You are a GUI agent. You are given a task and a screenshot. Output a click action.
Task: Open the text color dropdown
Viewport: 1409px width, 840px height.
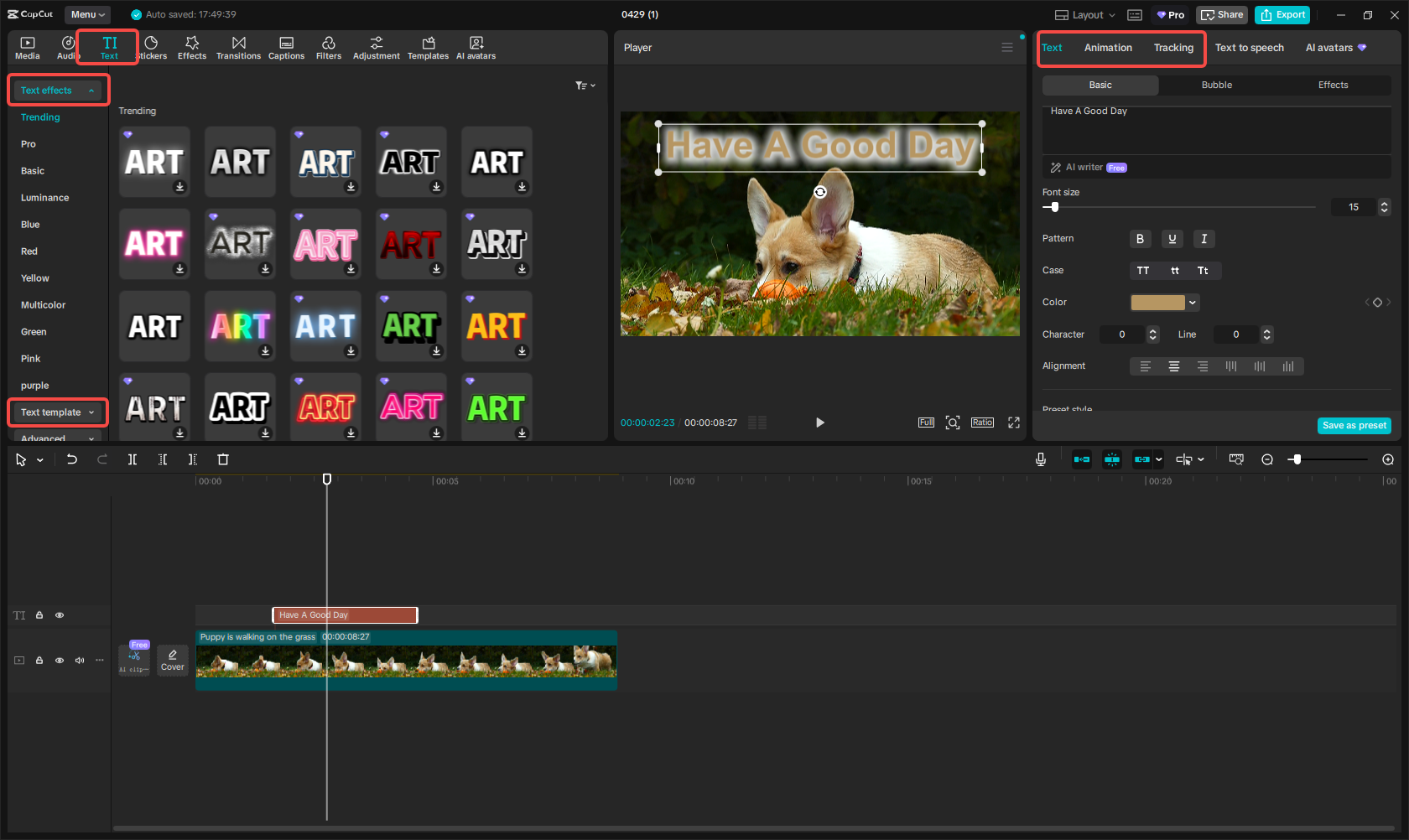[x=1193, y=303]
